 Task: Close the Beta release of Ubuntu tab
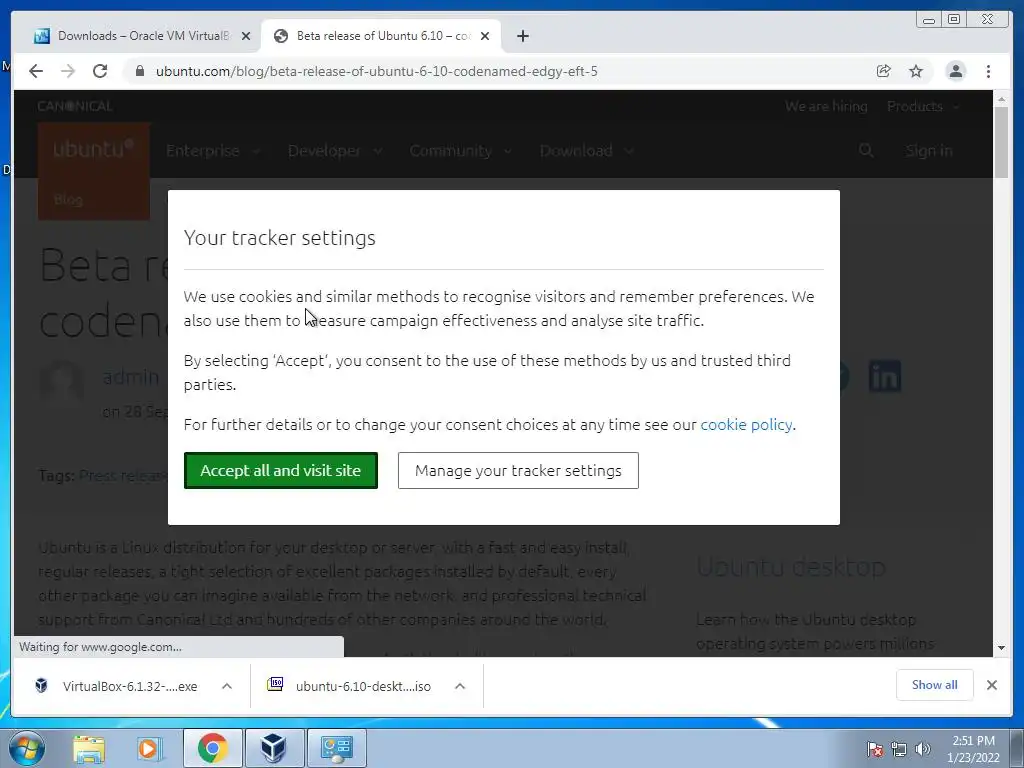[485, 36]
